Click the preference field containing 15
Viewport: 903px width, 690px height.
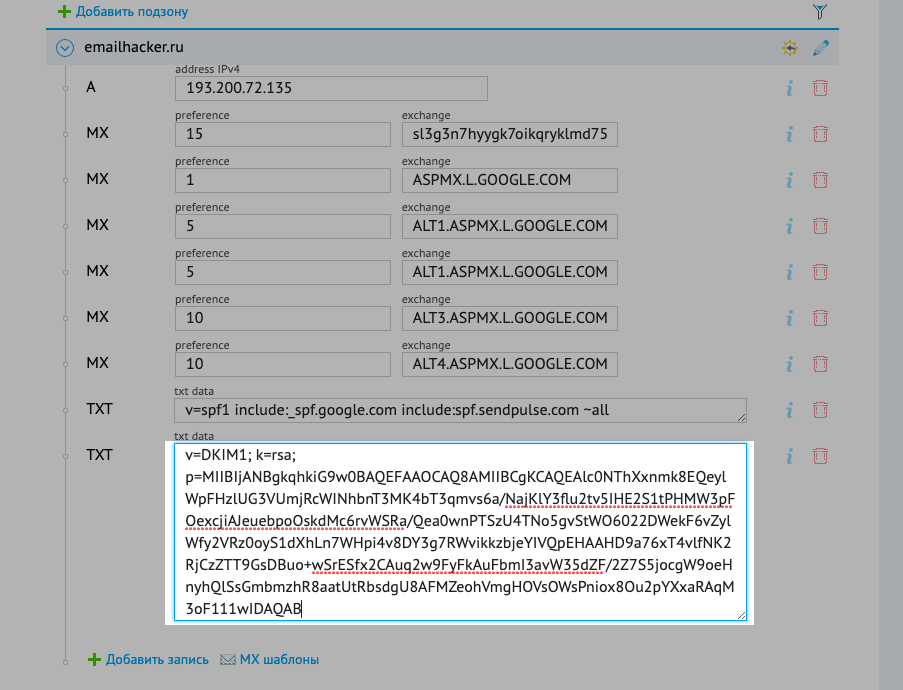282,135
